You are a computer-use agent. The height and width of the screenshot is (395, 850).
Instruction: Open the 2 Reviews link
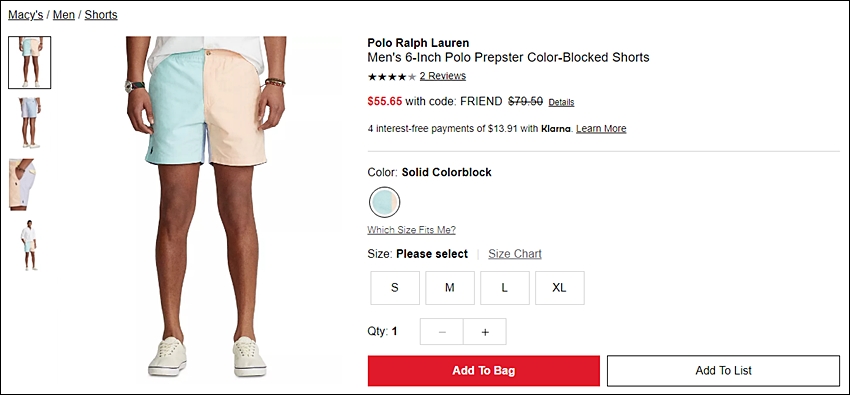tap(442, 76)
